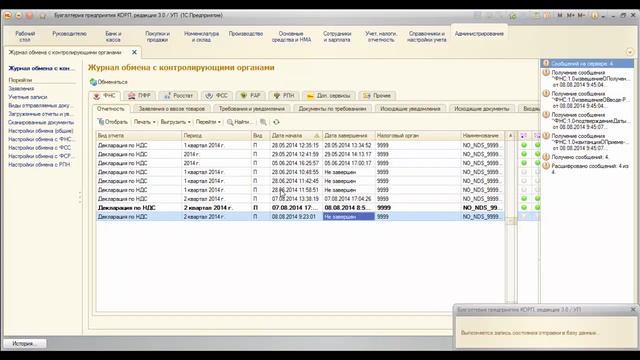The height and width of the screenshot is (360, 640).
Task: Click the refresh list icon in the toolbar
Action: pyautogui.click(x=276, y=122)
